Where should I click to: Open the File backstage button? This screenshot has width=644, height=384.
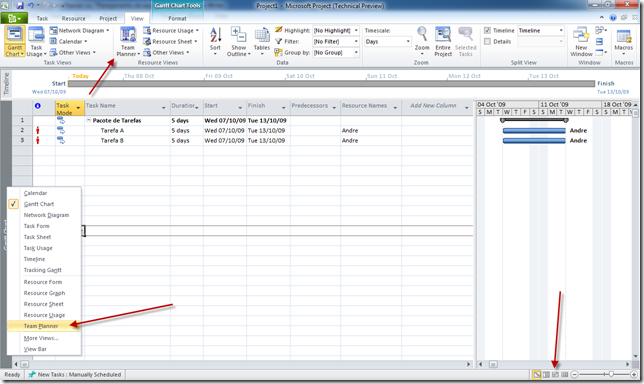tap(14, 18)
